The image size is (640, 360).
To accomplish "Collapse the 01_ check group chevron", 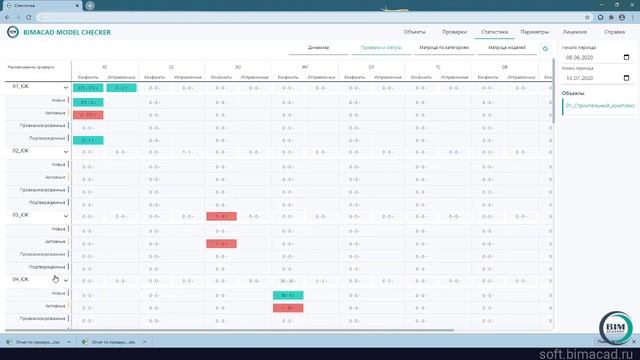I will pyautogui.click(x=66, y=87).
